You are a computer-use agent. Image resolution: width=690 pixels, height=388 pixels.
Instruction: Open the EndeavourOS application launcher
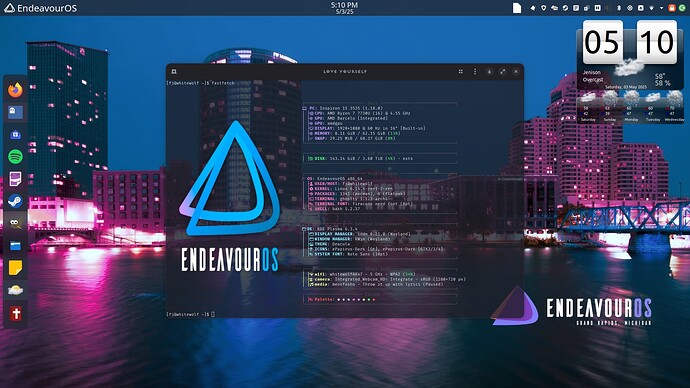[x=40, y=8]
